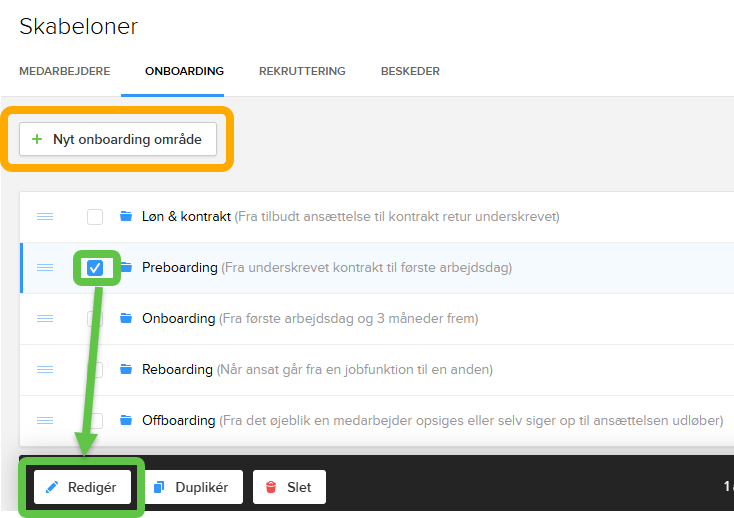734x518 pixels.
Task: Open the Offboarding area name
Action: click(178, 421)
